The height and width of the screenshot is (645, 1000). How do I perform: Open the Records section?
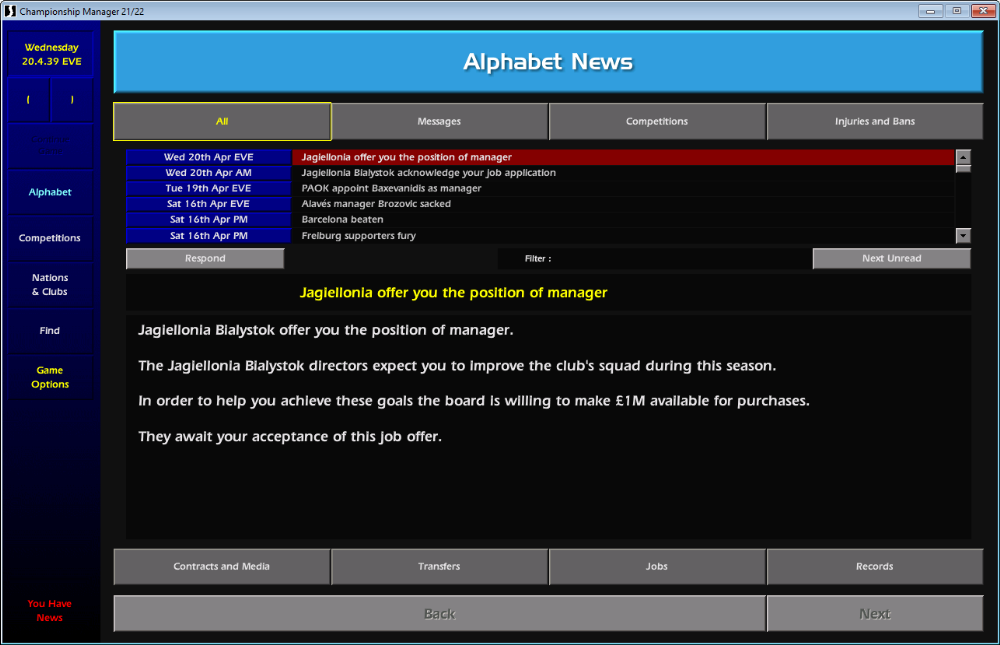click(874, 567)
